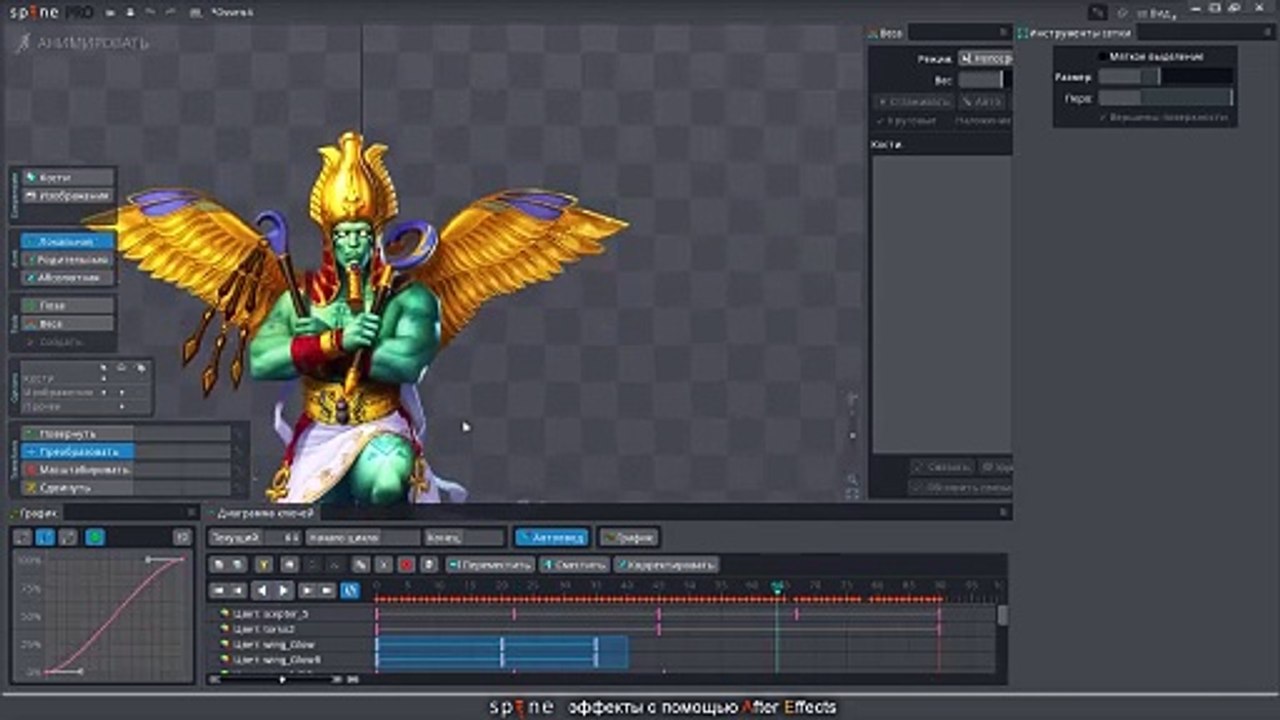
Task: Step to next keyframe
Action: (308, 590)
